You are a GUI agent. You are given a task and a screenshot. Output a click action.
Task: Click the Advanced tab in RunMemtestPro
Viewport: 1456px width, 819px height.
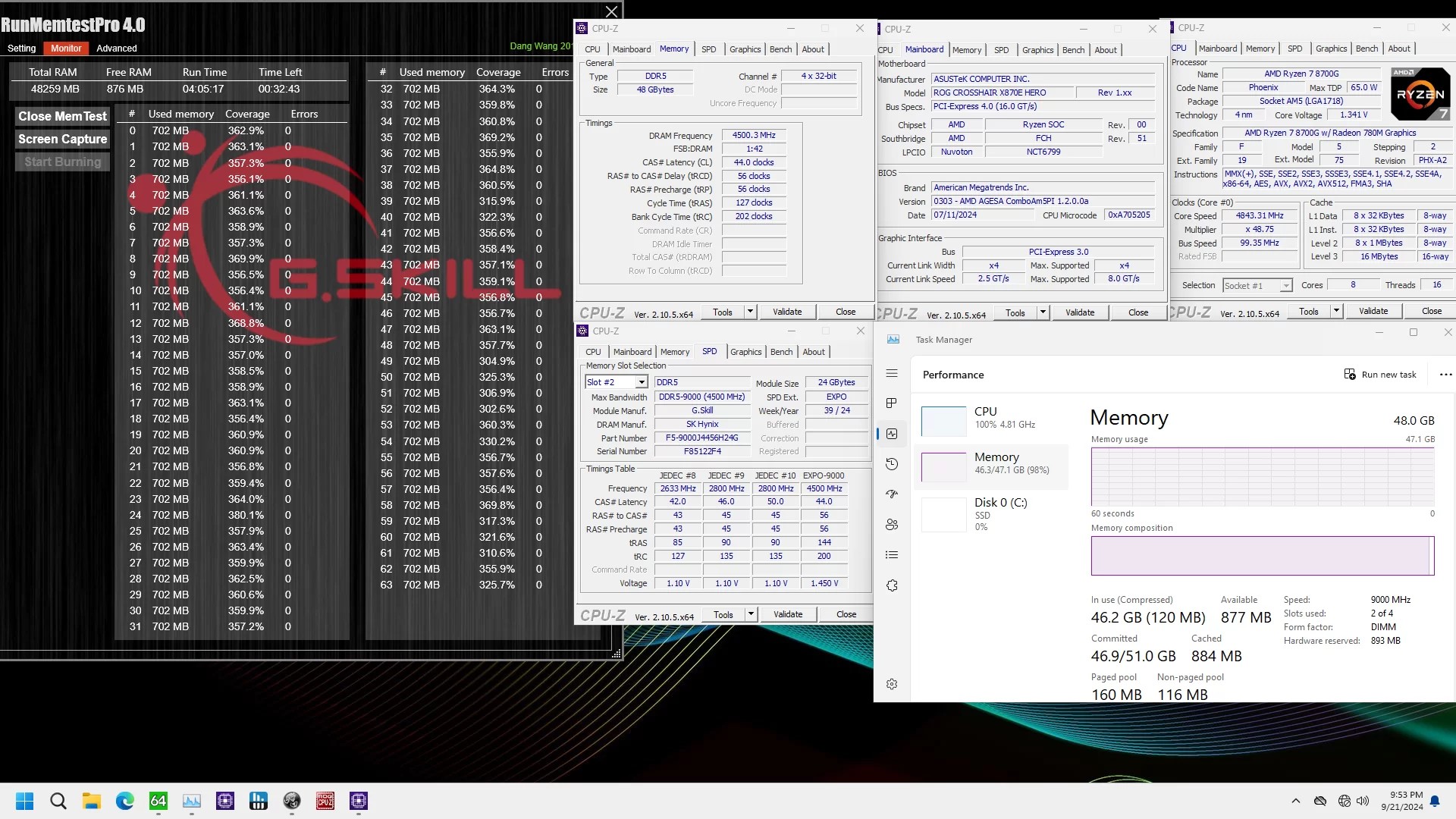(116, 48)
